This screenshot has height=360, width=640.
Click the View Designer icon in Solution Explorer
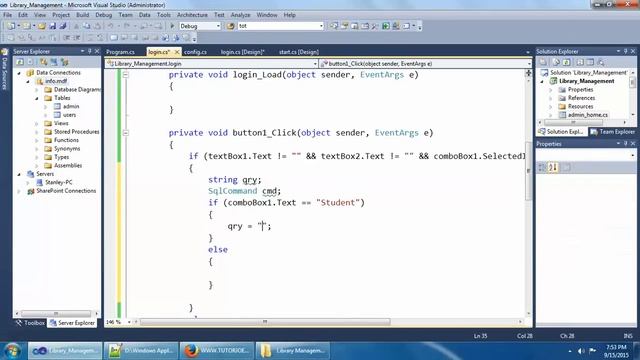click(x=590, y=62)
